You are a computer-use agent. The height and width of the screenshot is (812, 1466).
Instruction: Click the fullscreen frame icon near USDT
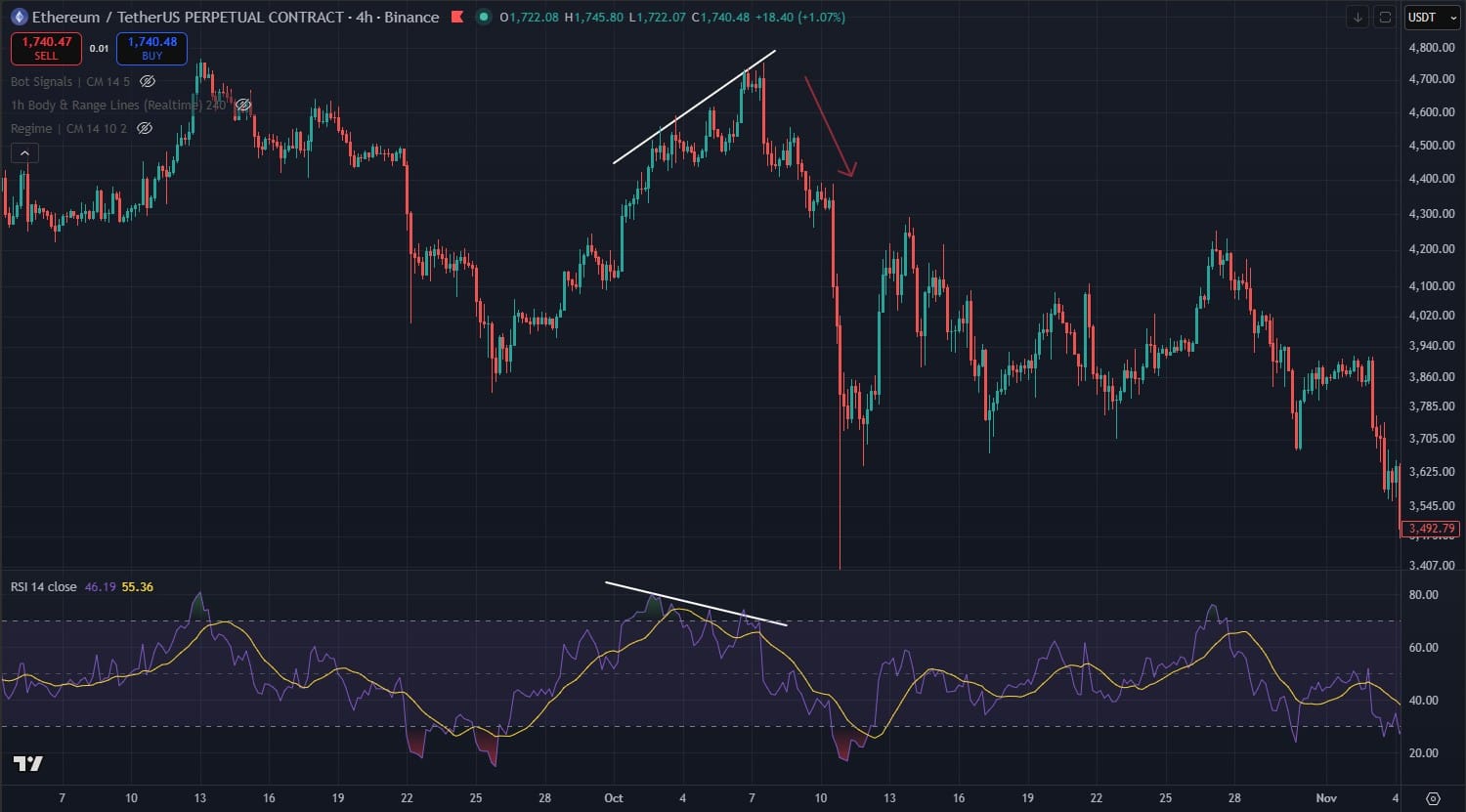tap(1385, 17)
